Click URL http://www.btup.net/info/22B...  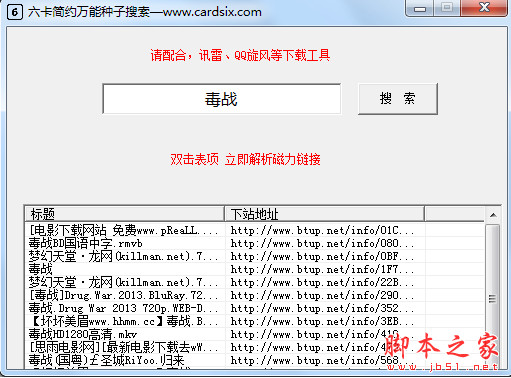322,282
